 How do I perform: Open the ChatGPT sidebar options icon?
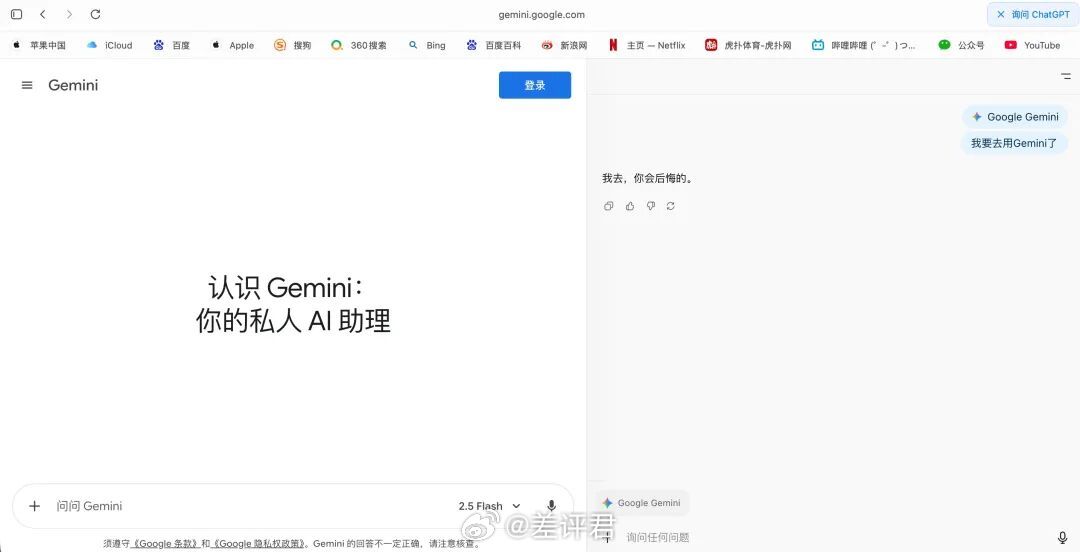point(1066,76)
